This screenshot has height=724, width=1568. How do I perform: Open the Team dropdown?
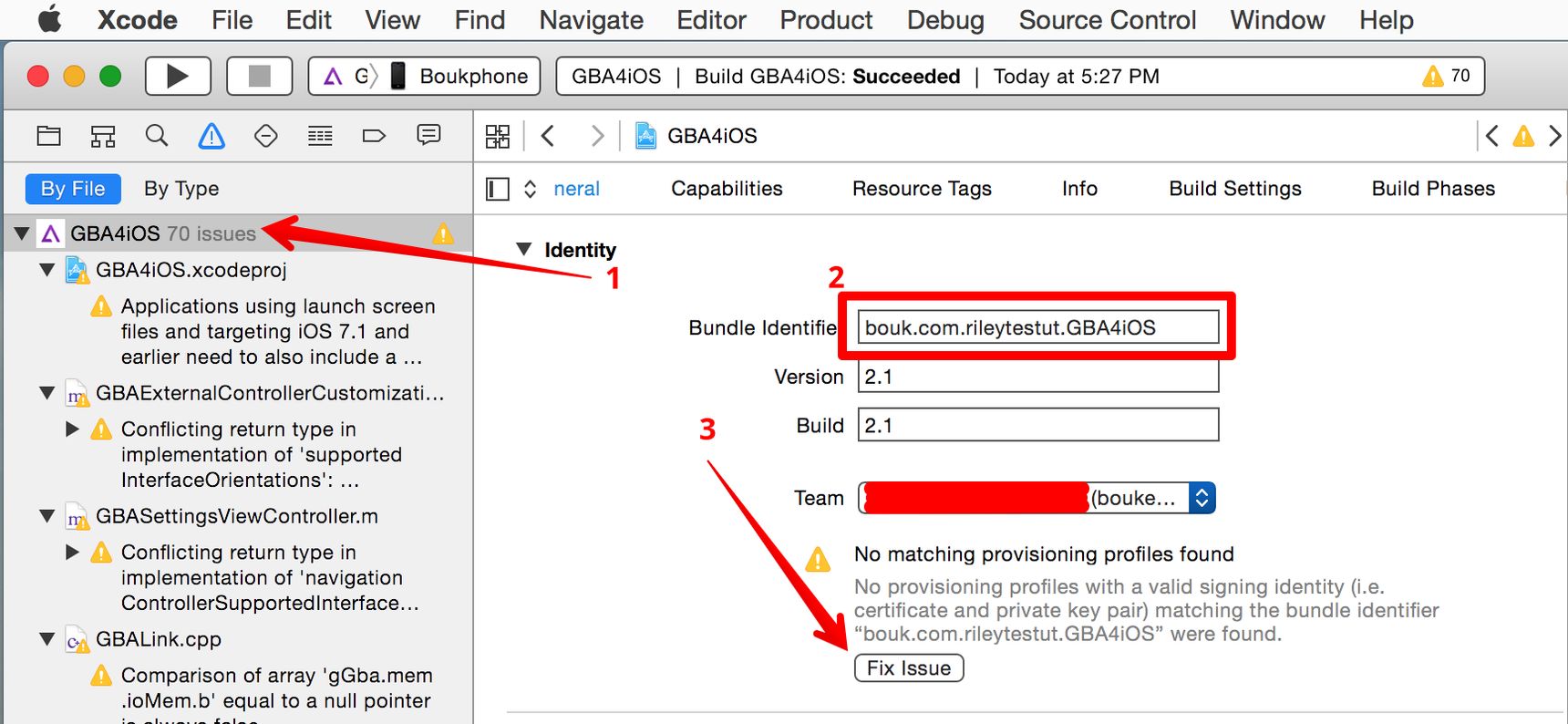click(1037, 498)
